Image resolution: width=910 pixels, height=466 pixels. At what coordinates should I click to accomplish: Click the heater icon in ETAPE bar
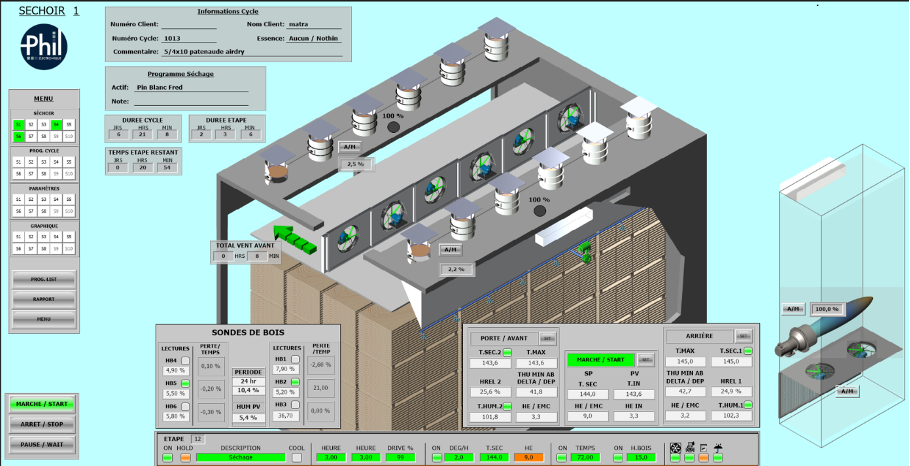coord(689,448)
